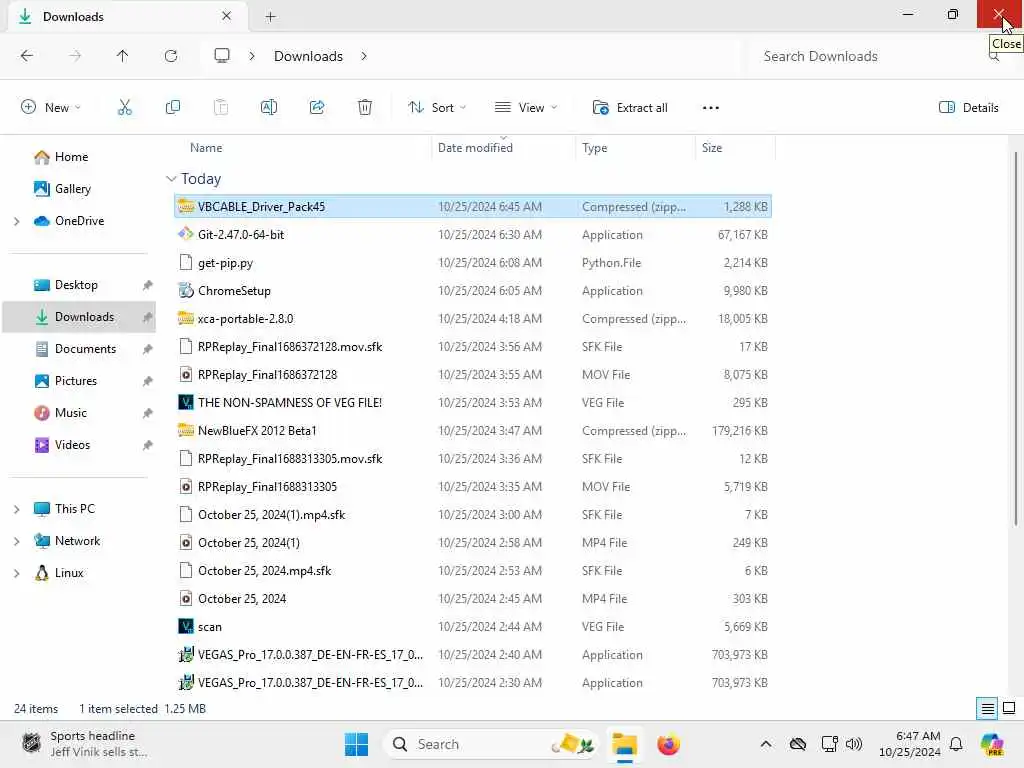The width and height of the screenshot is (1024, 768).
Task: Expand the This PC tree node
Action: (x=16, y=509)
